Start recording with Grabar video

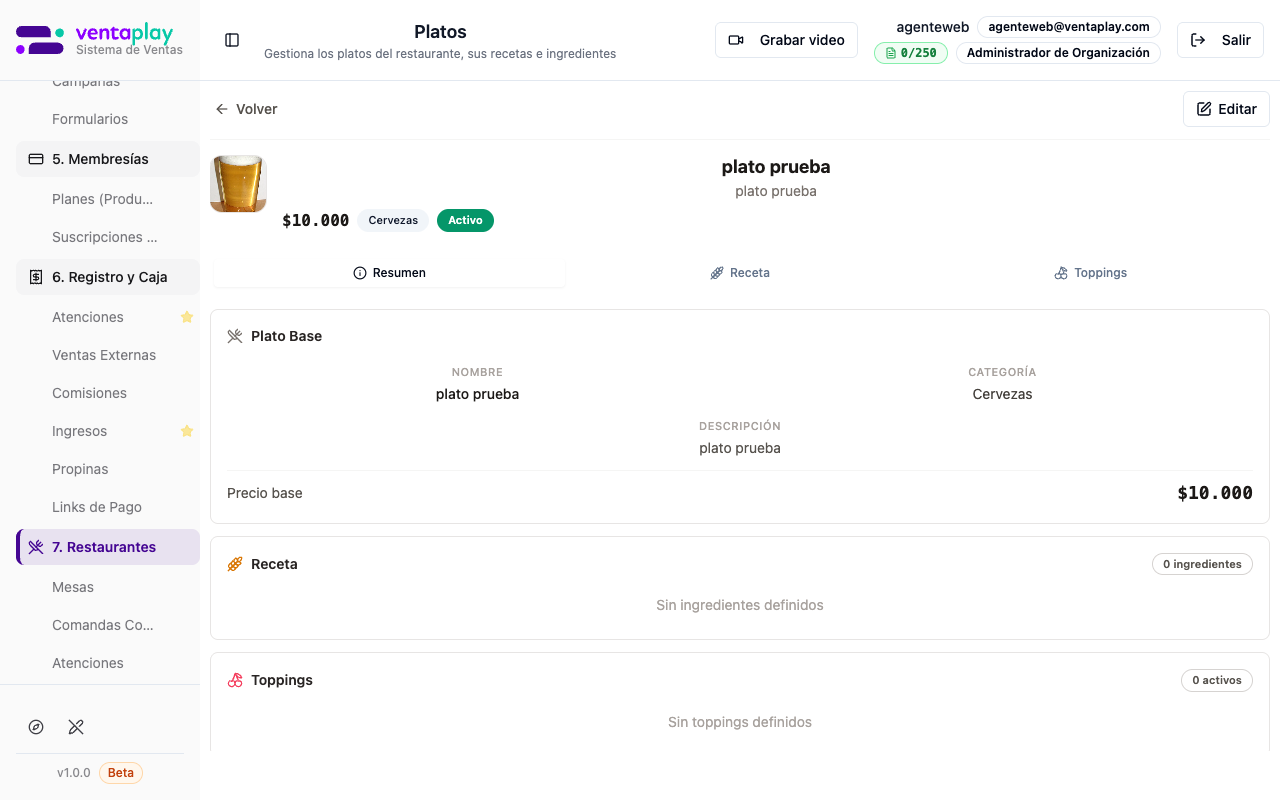click(x=786, y=40)
